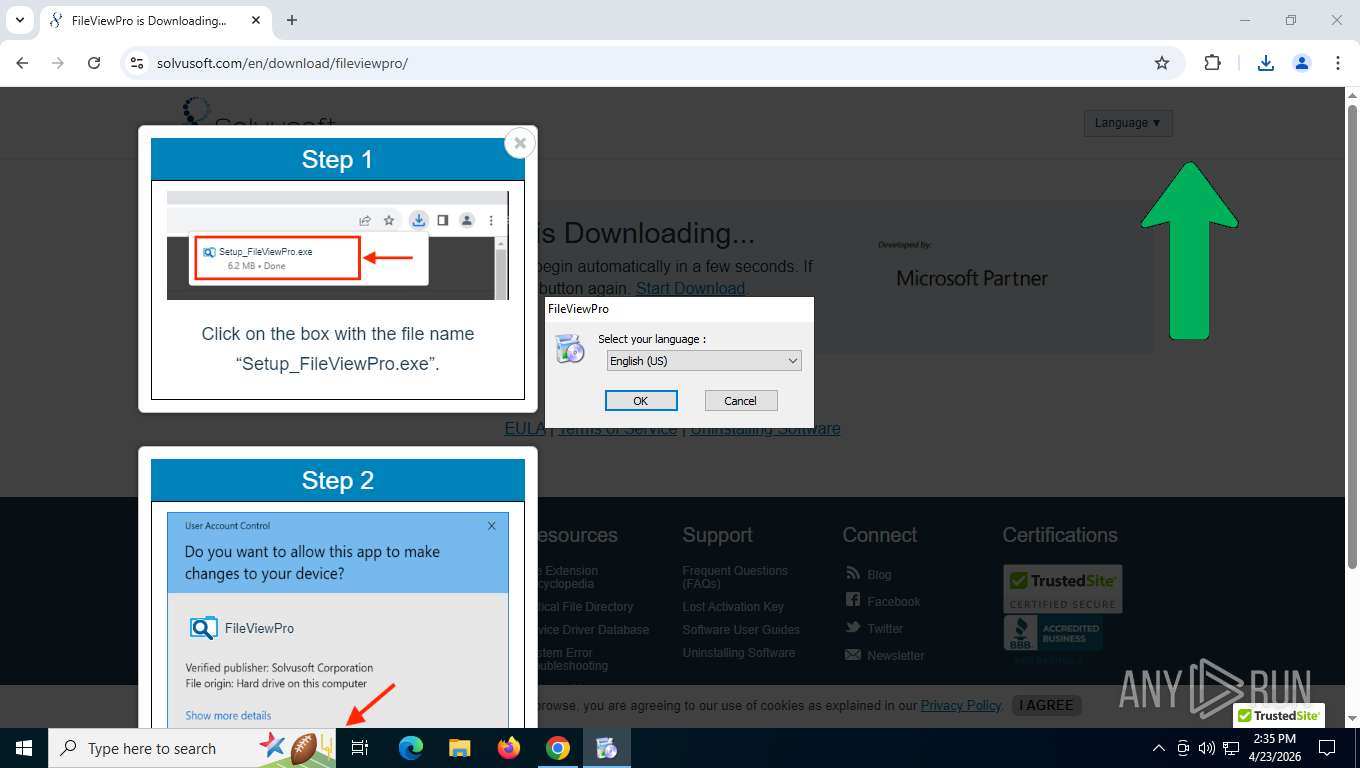1360x768 pixels.
Task: Accept cookies with I AGREE button
Action: (1047, 705)
